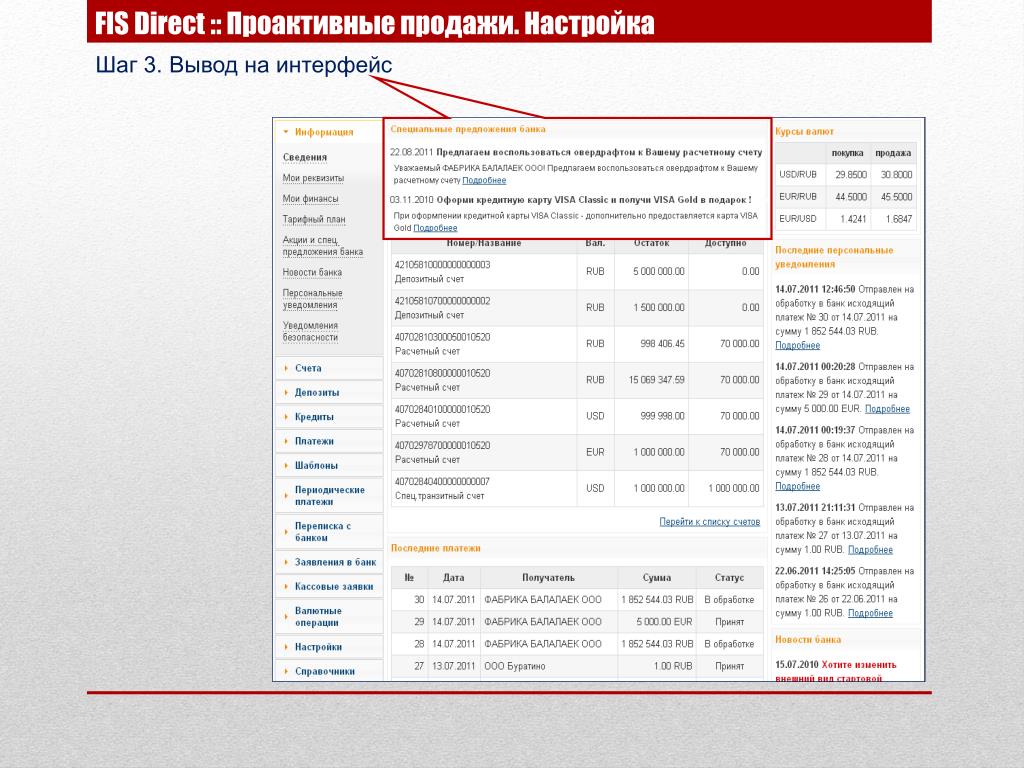1024x768 pixels.
Task: Expand the Кредиты menu section
Action: pyautogui.click(x=314, y=417)
